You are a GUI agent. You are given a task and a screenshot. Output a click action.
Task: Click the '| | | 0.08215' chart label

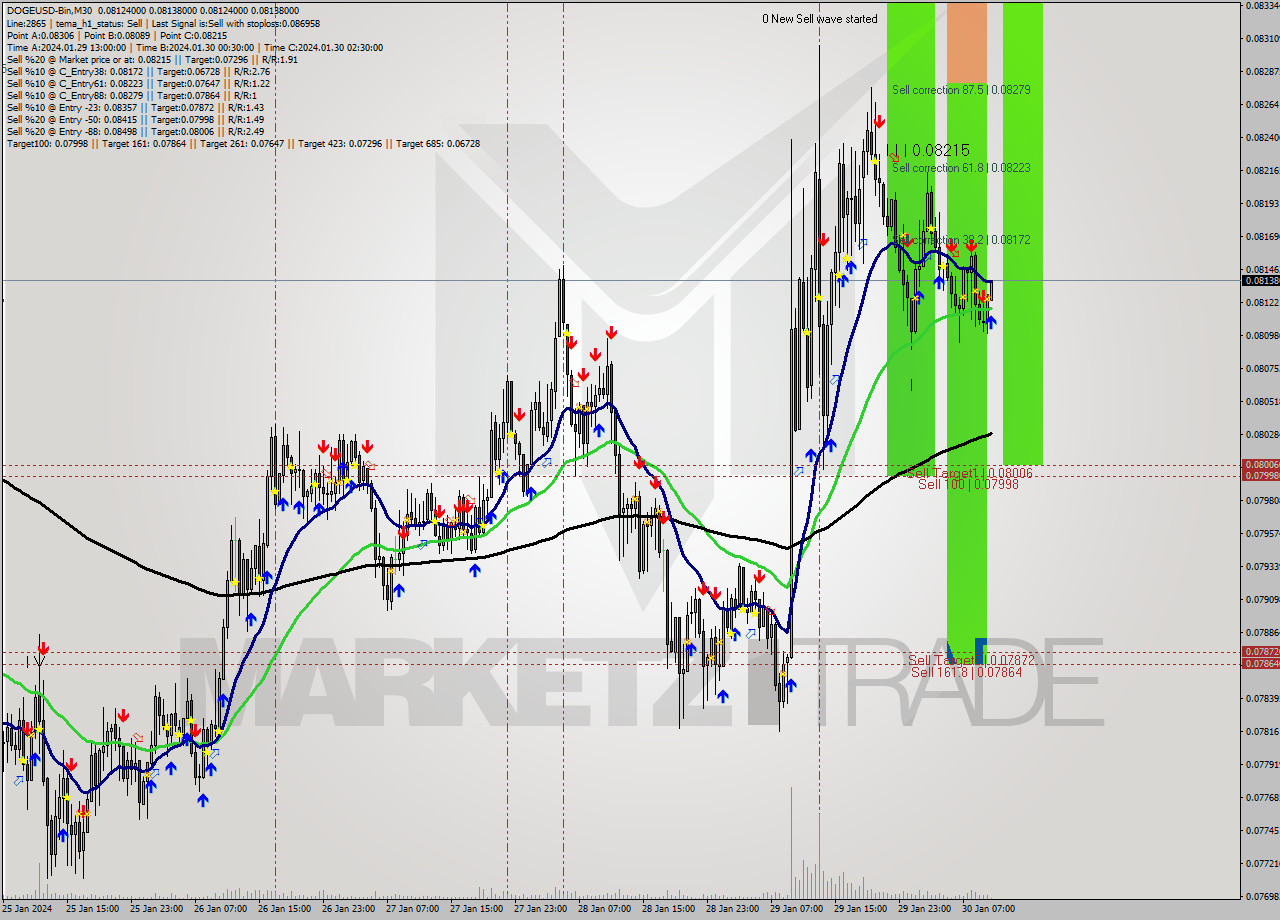coord(928,149)
